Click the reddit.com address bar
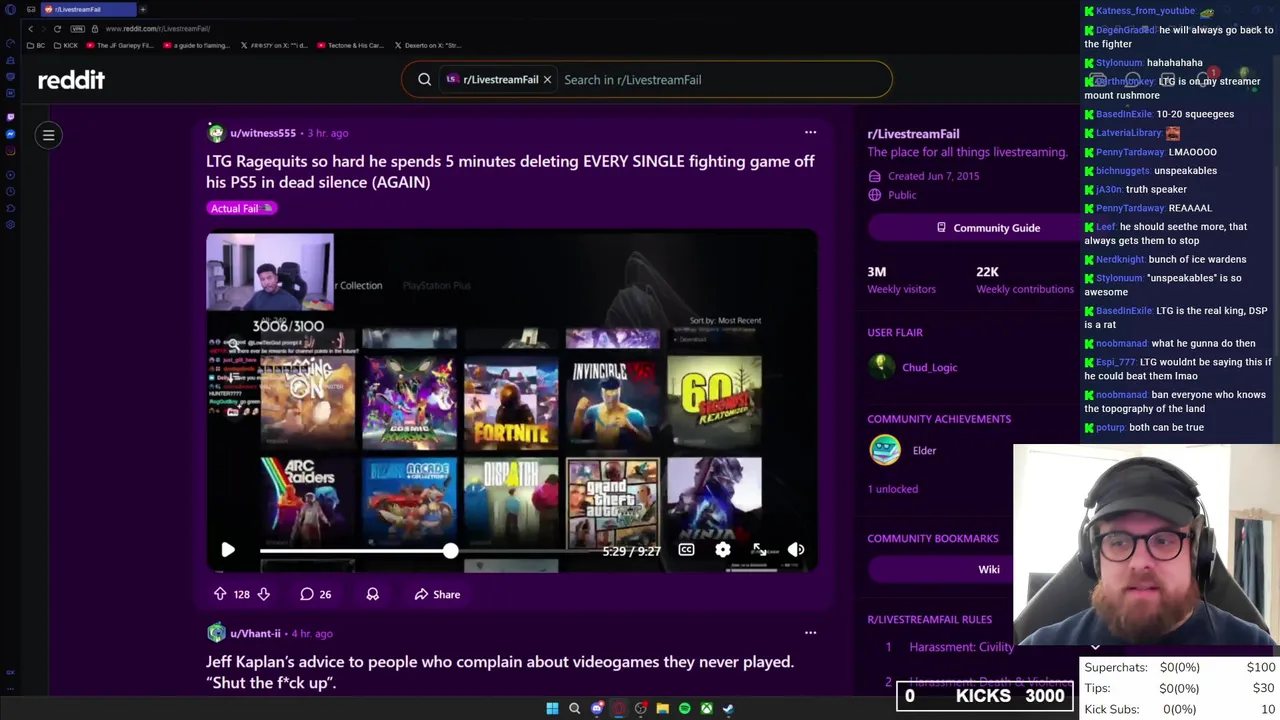The height and width of the screenshot is (720, 1280). [157, 29]
